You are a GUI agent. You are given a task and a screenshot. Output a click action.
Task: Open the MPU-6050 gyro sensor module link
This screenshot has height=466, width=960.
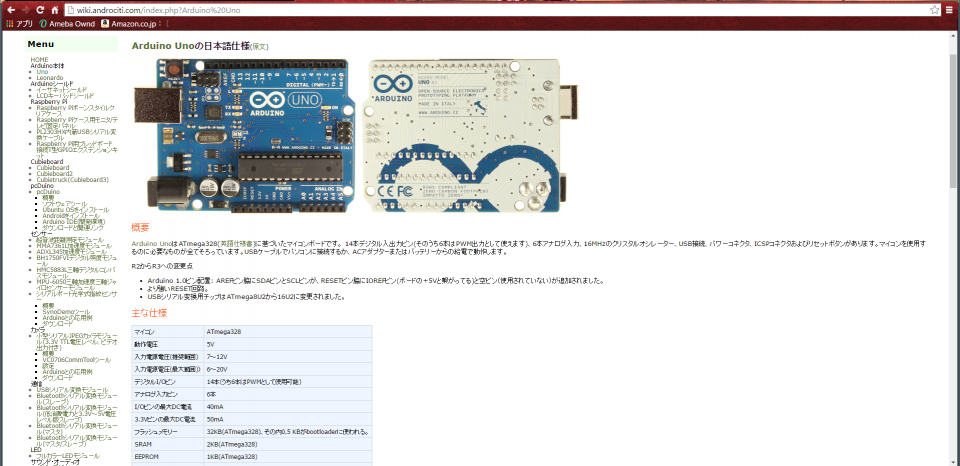(x=75, y=284)
